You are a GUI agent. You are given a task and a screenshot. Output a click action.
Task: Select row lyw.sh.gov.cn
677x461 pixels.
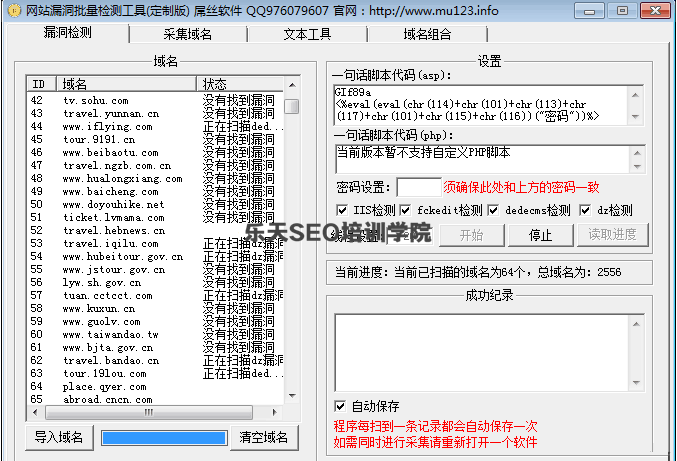point(155,282)
